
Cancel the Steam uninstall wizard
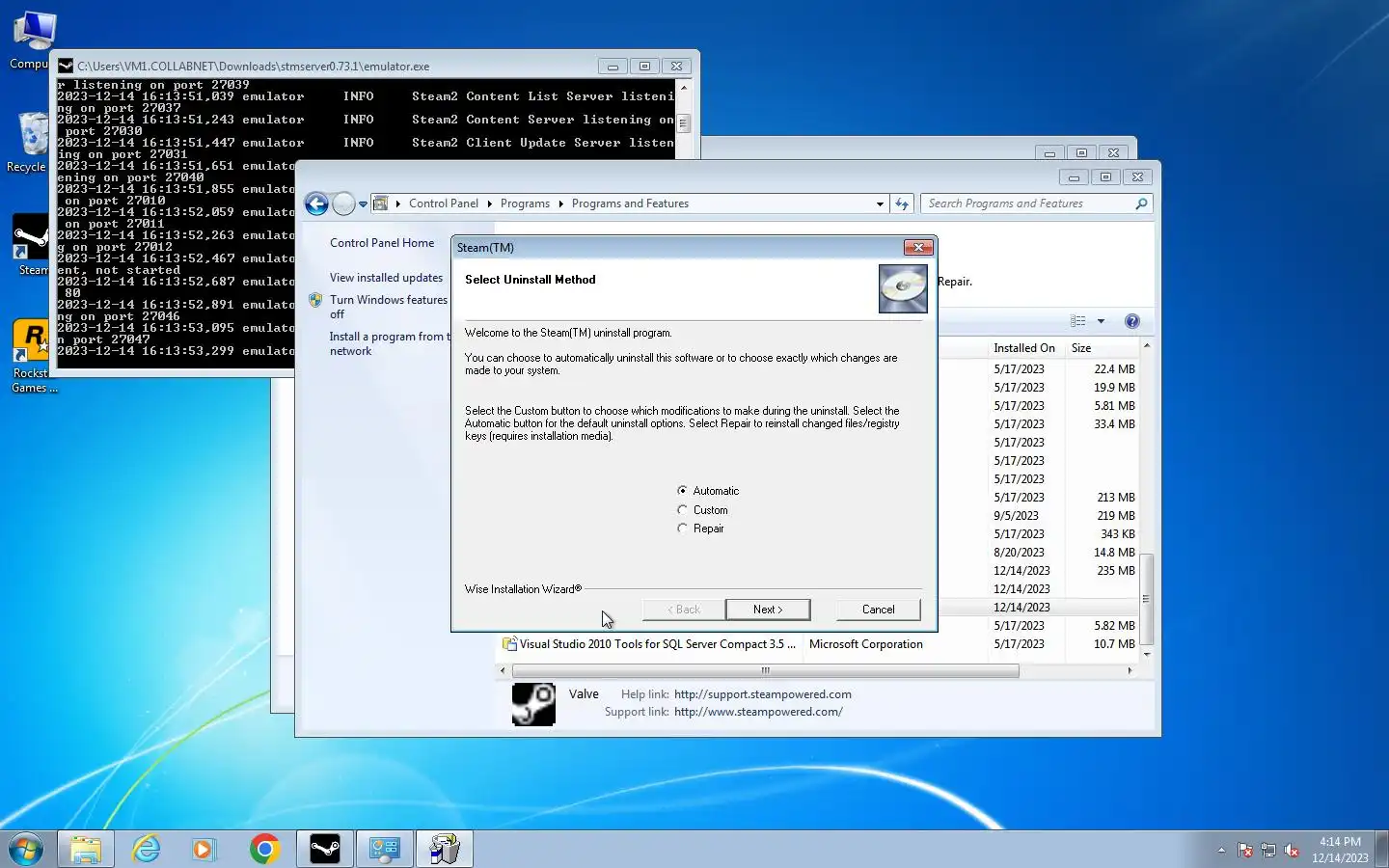[878, 610]
